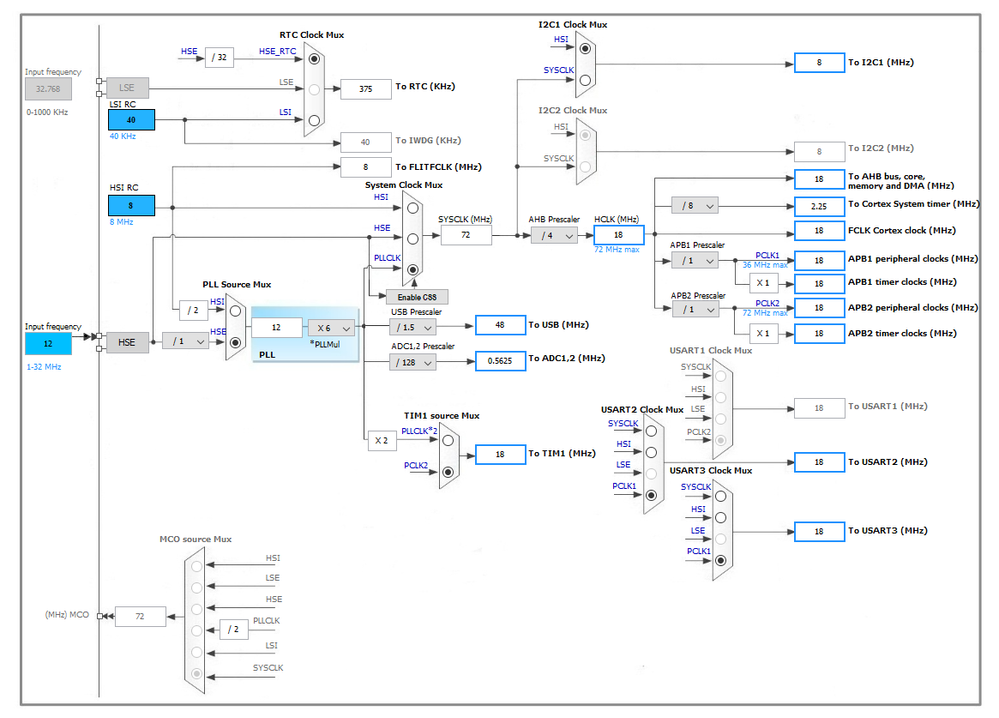This screenshot has width=999, height=718.
Task: Select HSE in the System Clock Mux
Action: click(x=413, y=239)
